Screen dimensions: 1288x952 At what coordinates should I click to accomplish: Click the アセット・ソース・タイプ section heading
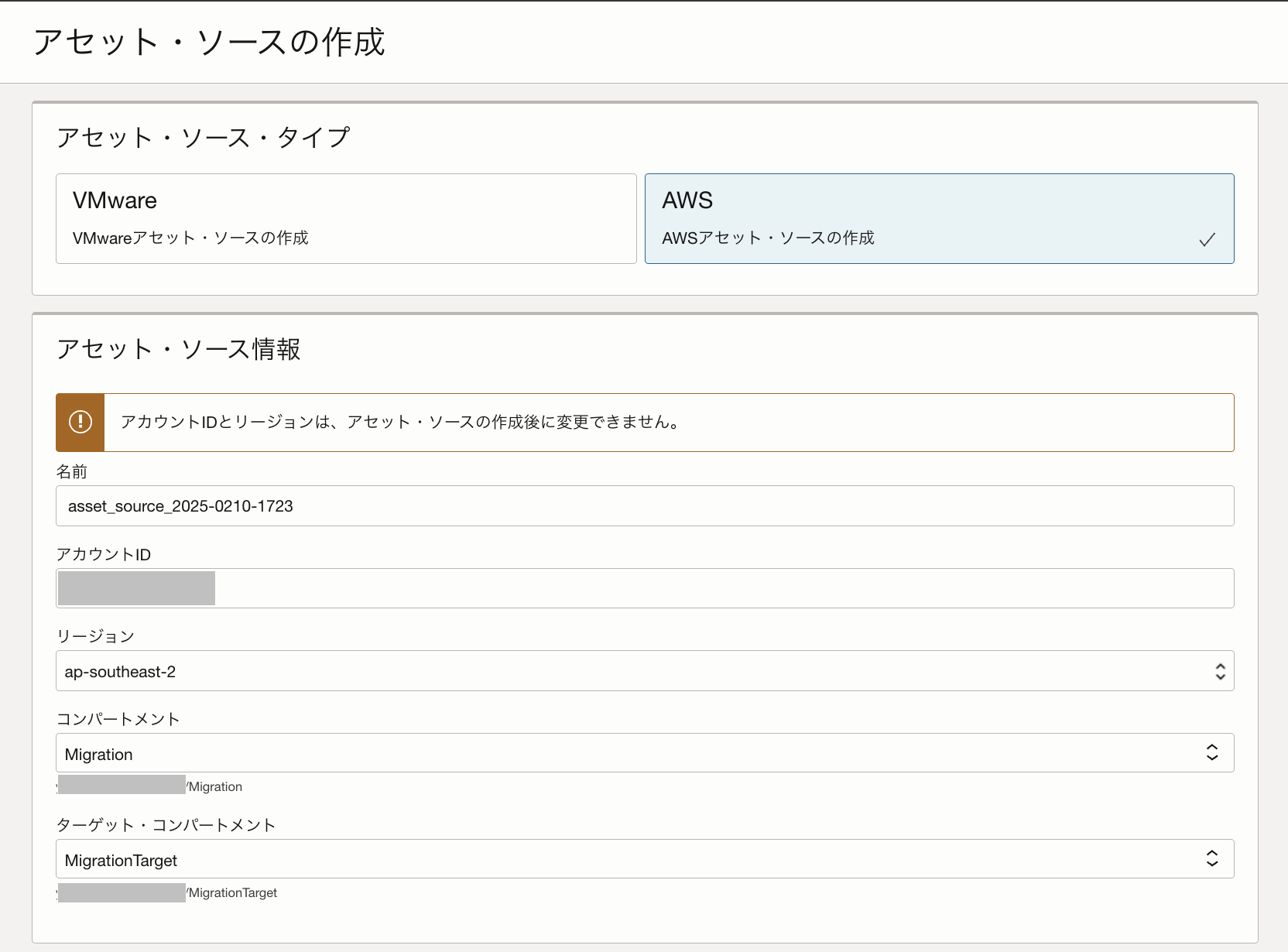point(204,138)
